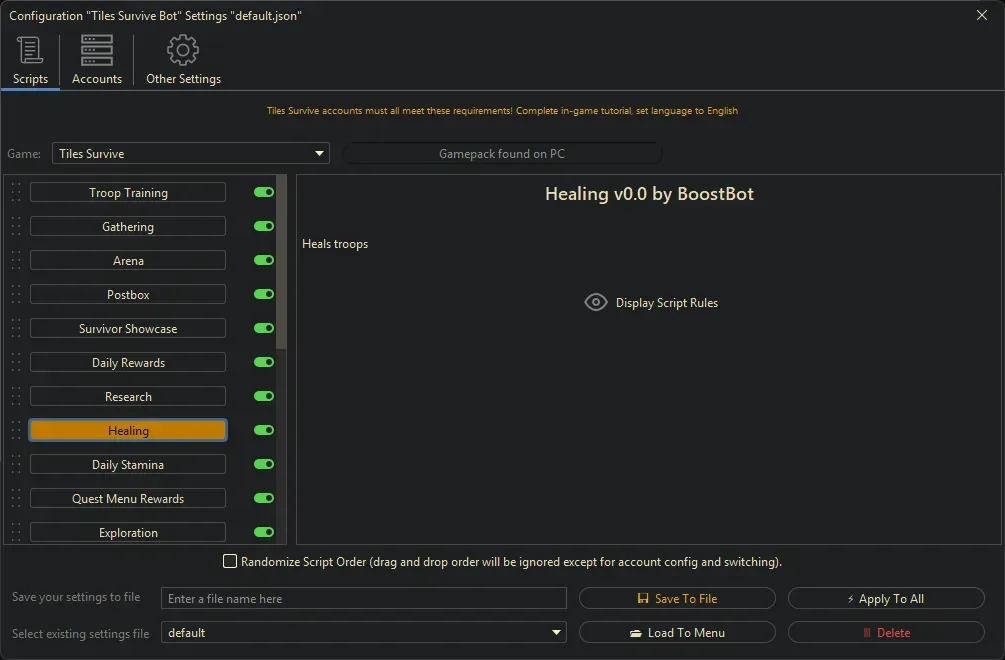Disable the Gathering script toggle
Screen dimensions: 1005x660
pos(264,227)
